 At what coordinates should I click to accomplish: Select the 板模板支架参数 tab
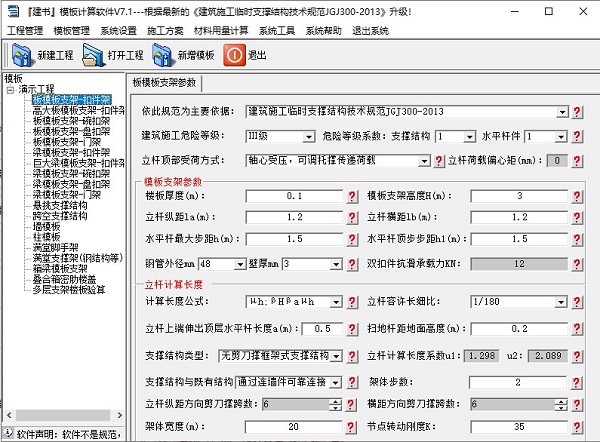(164, 83)
